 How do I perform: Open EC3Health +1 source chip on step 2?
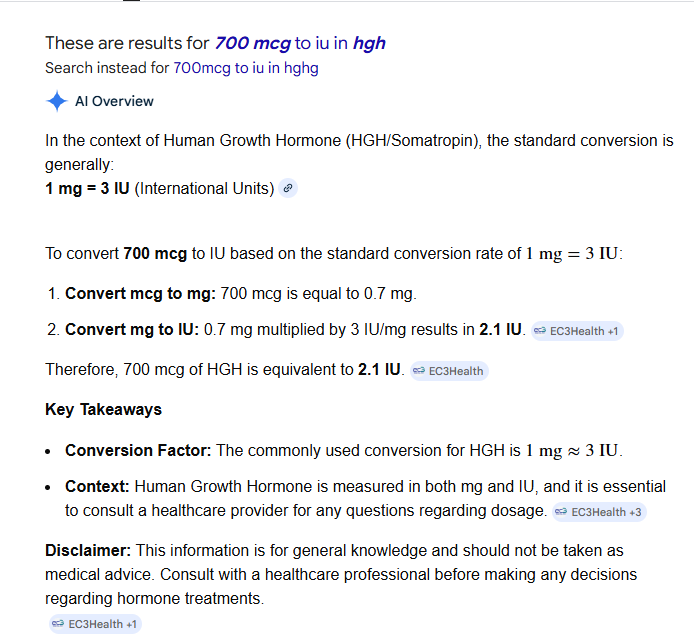(577, 330)
